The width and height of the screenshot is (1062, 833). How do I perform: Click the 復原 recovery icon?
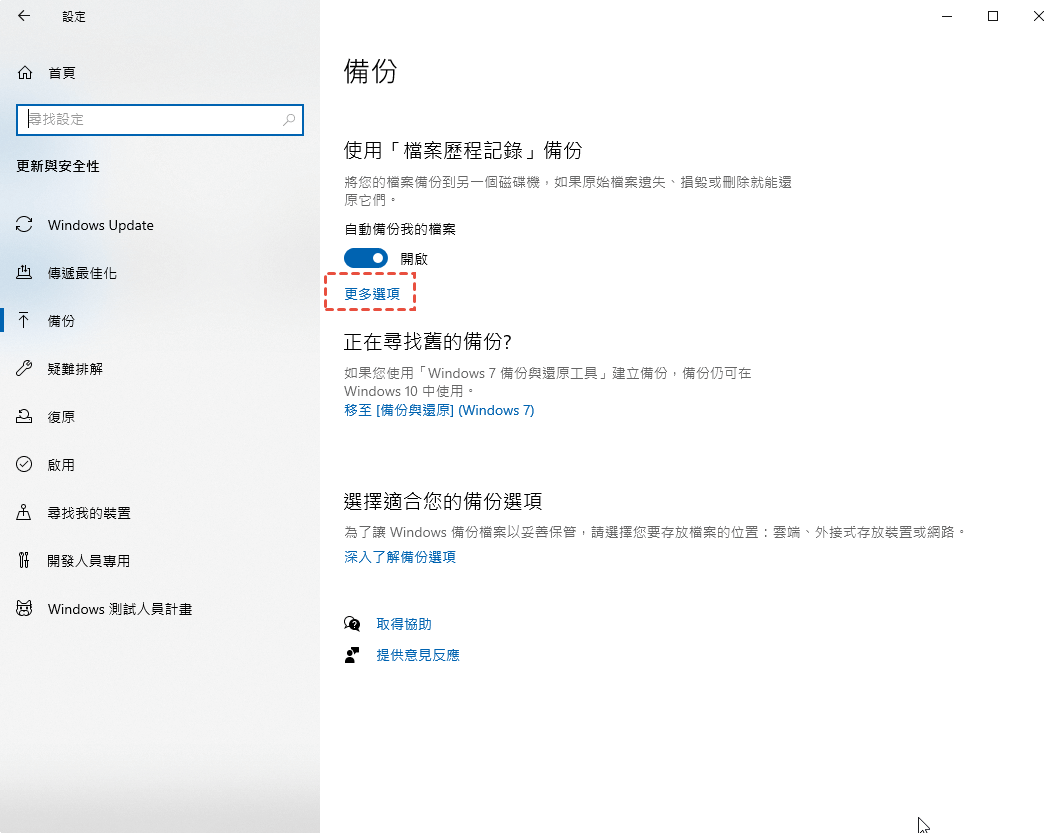tap(25, 417)
